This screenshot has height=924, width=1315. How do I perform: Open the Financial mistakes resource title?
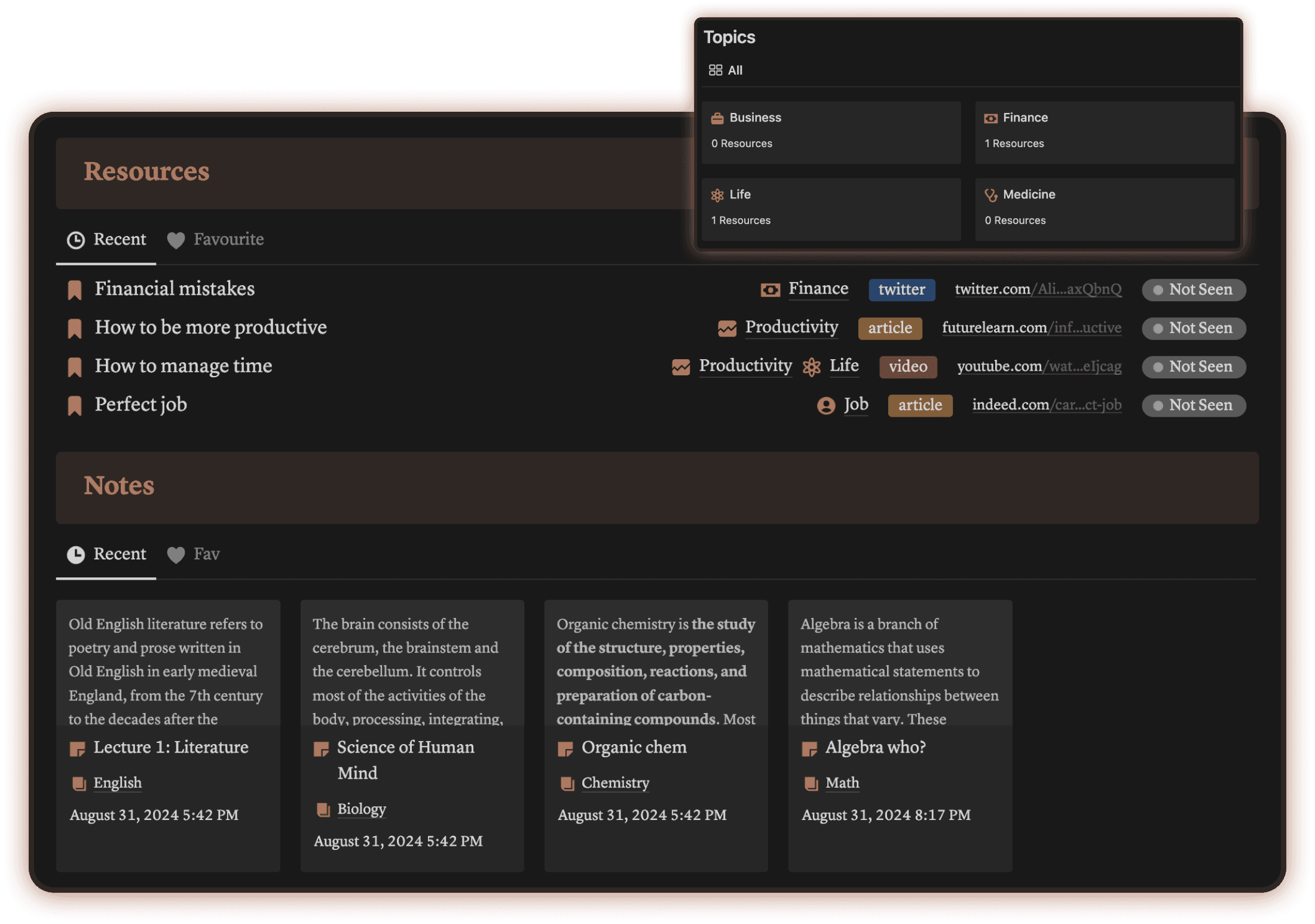pyautogui.click(x=175, y=289)
